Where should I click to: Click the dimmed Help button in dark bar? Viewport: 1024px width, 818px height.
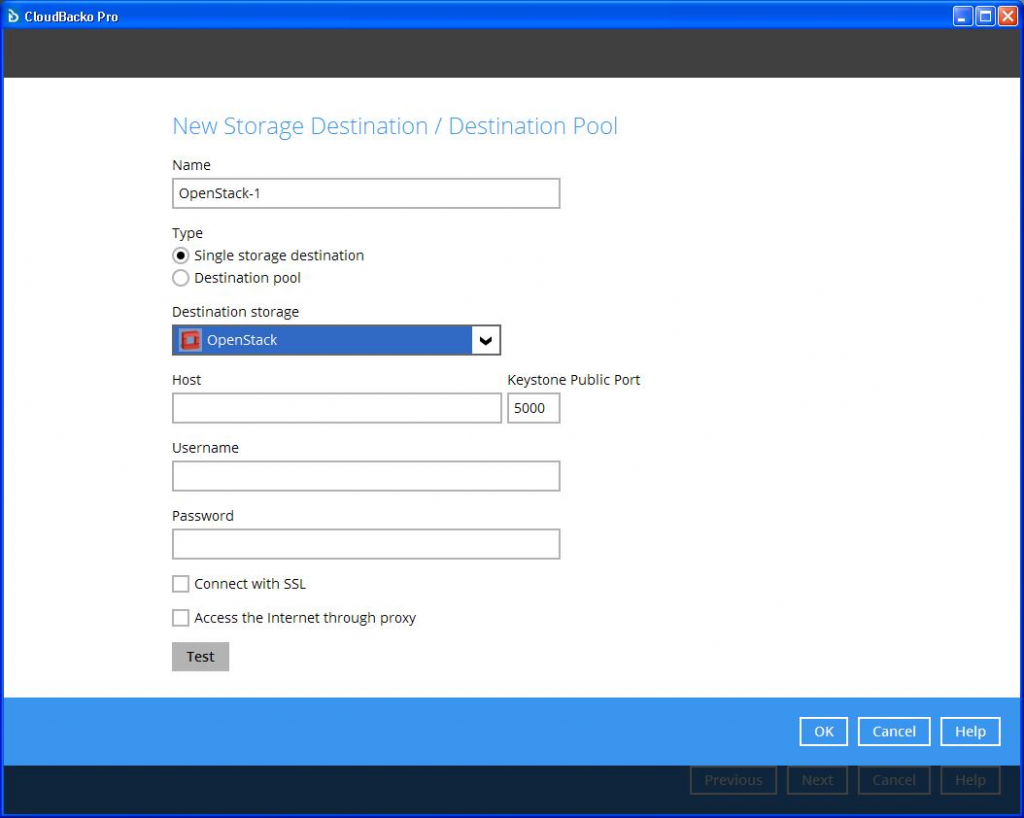pos(970,780)
